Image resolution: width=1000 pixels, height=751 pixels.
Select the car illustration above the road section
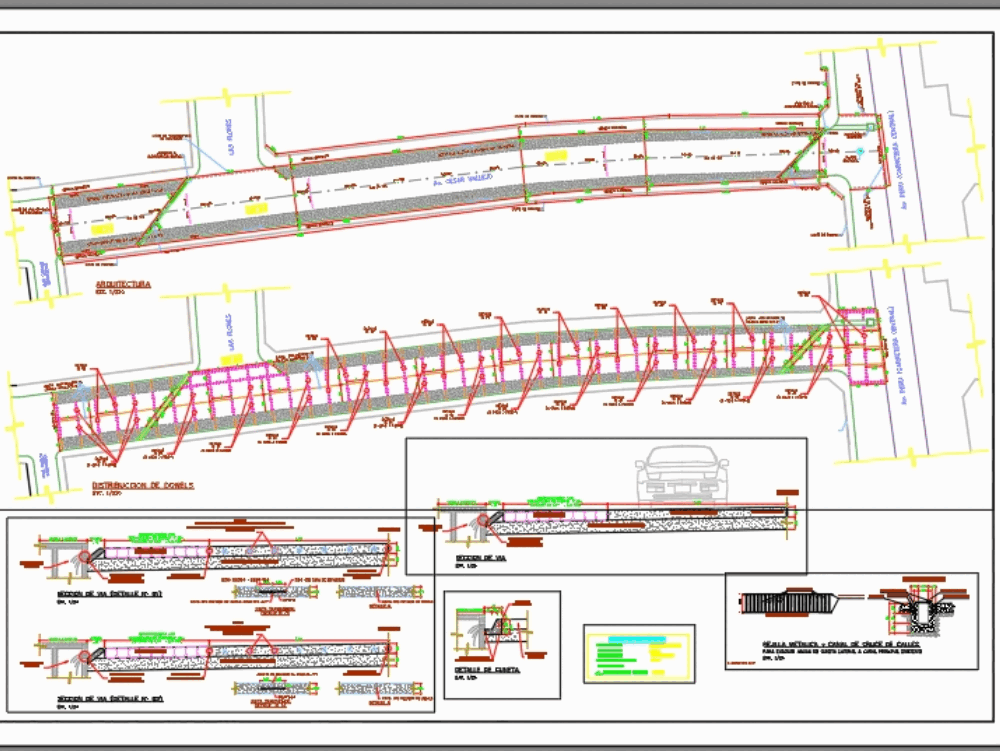pyautogui.click(x=684, y=472)
